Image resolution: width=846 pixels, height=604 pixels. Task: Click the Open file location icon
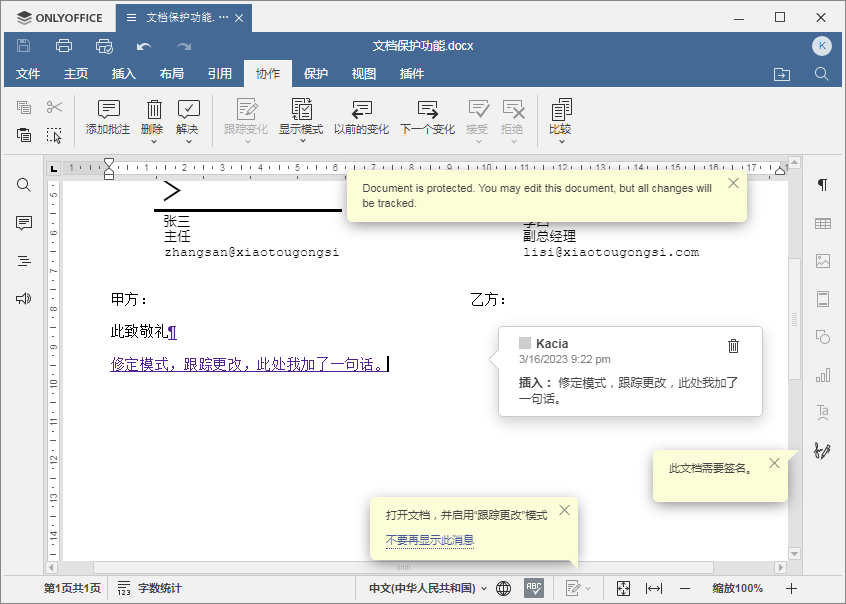[782, 74]
